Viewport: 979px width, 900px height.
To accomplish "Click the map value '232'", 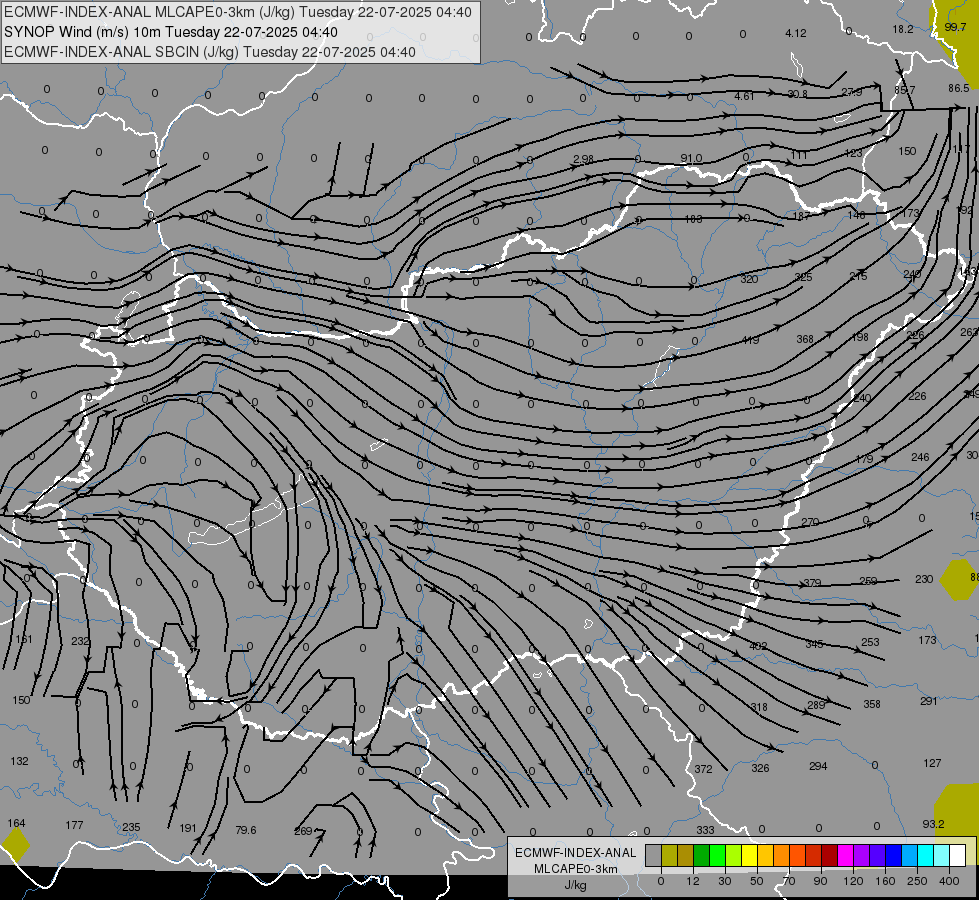I will click(80, 641).
